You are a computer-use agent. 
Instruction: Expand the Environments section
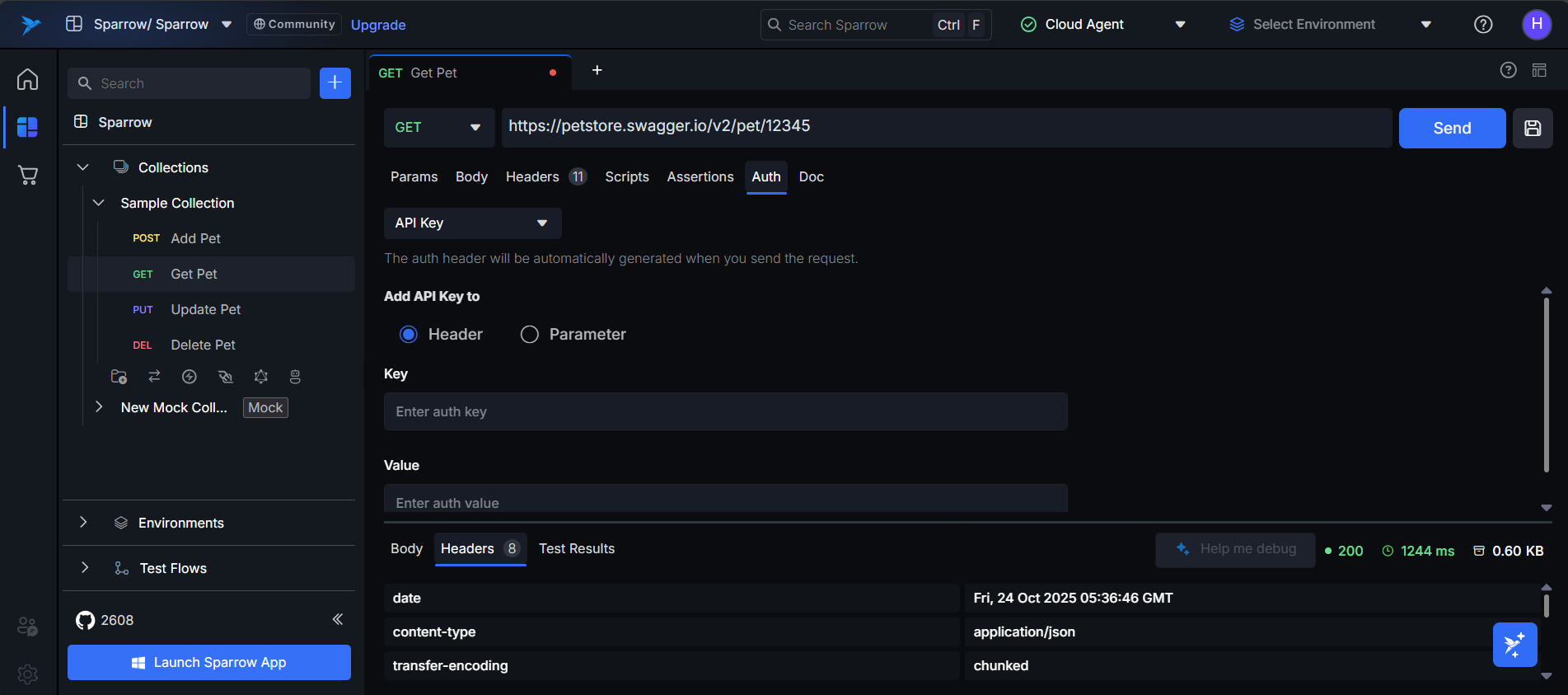pyautogui.click(x=83, y=523)
